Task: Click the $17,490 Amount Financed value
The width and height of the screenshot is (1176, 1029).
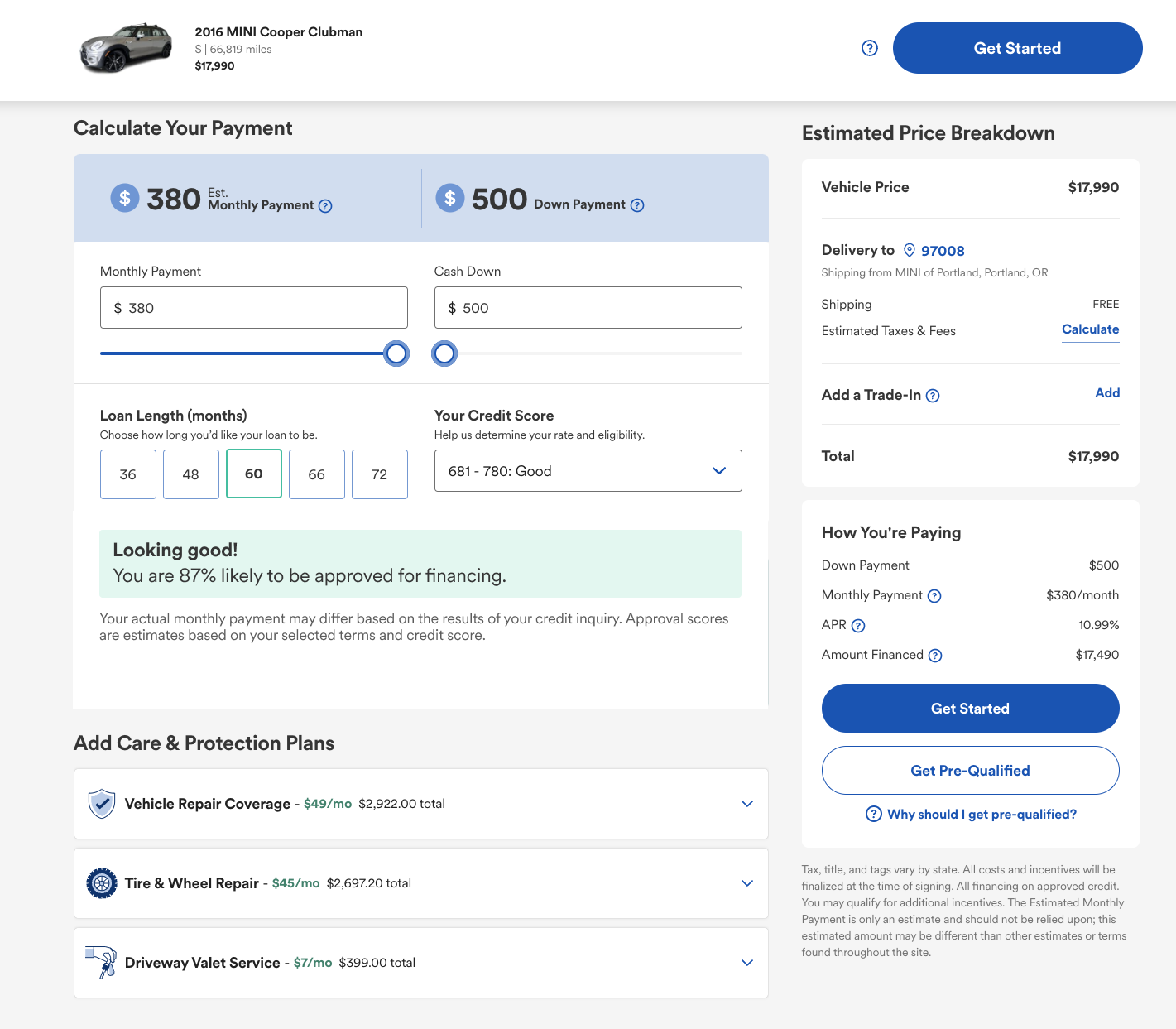Action: (1097, 655)
